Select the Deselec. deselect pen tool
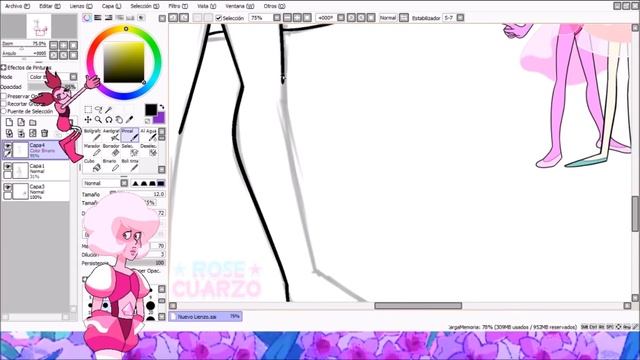 (149, 150)
